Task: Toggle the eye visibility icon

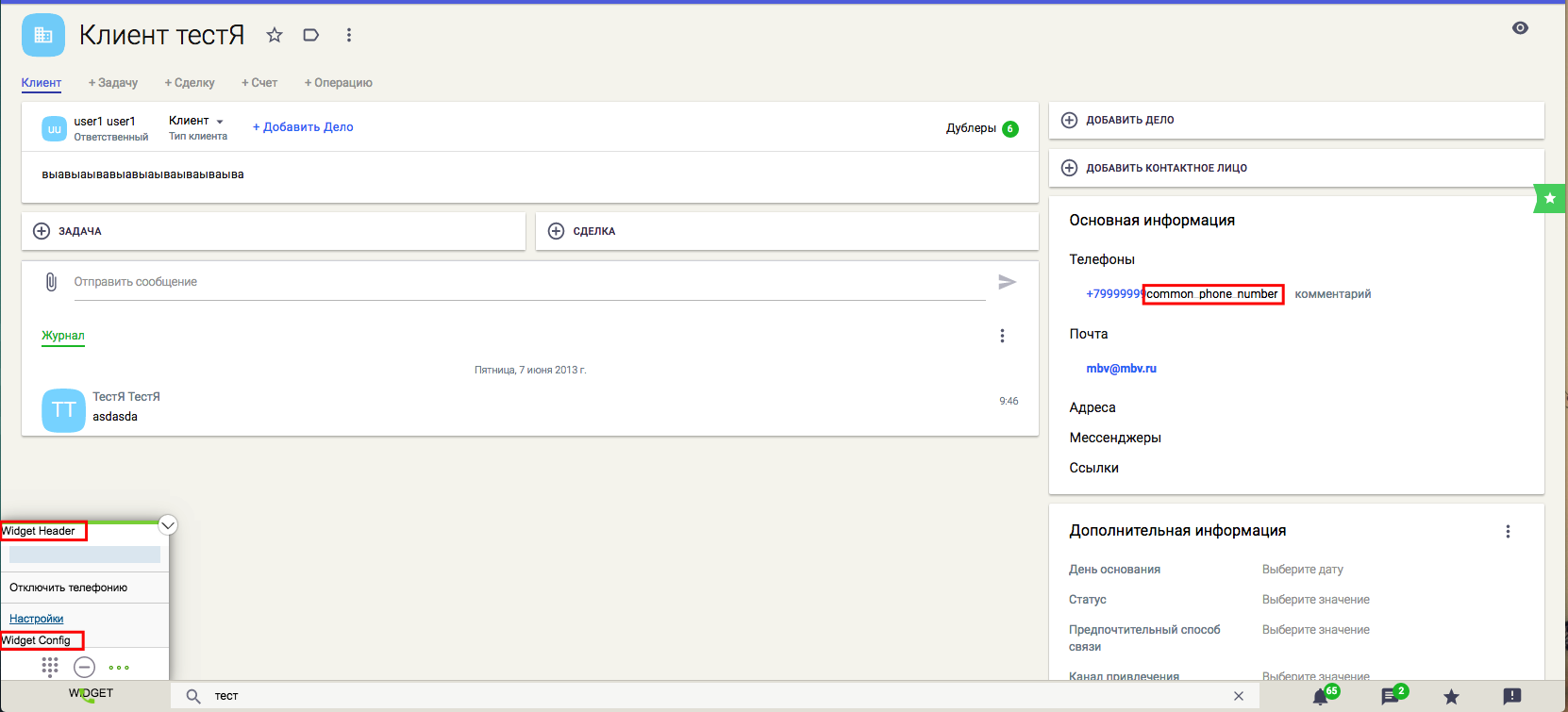Action: 1519,28
